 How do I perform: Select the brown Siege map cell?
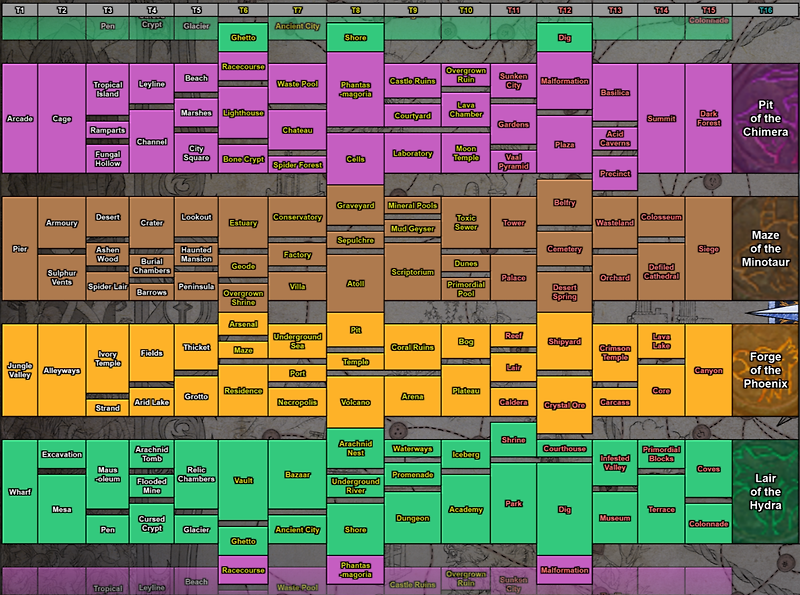[x=709, y=249]
